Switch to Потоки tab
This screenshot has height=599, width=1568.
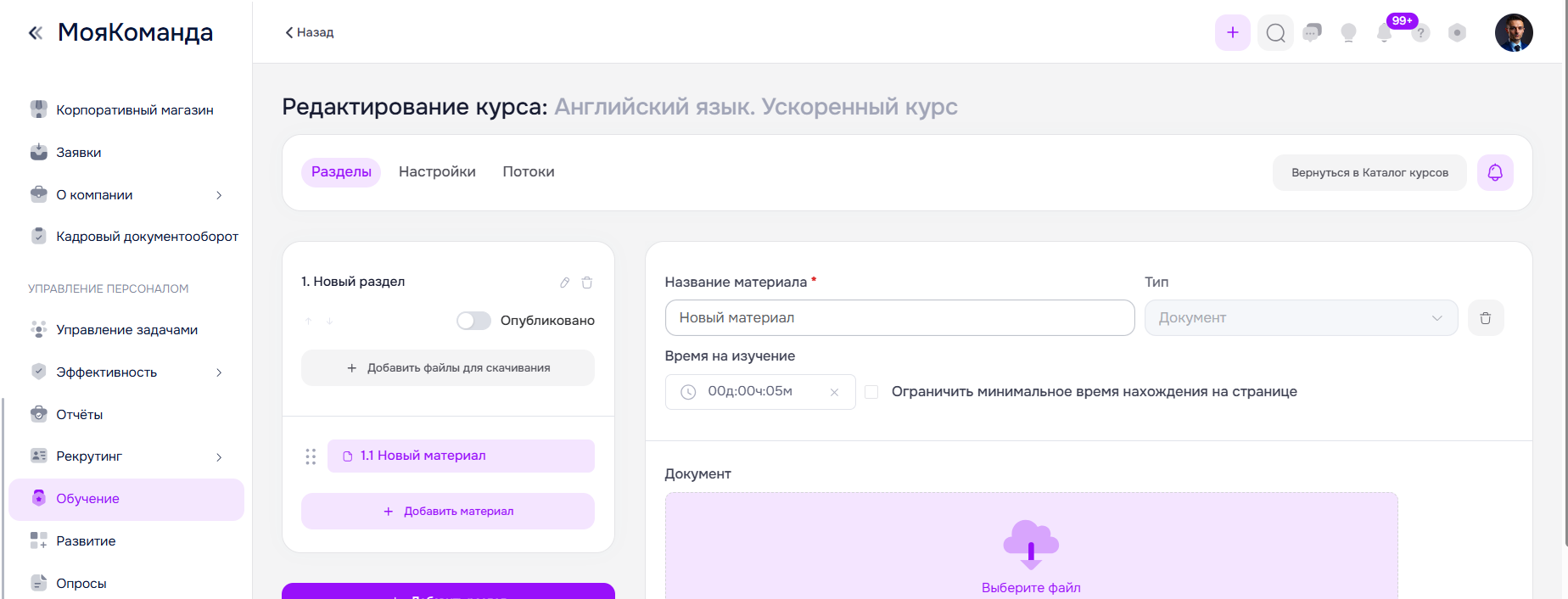528,172
